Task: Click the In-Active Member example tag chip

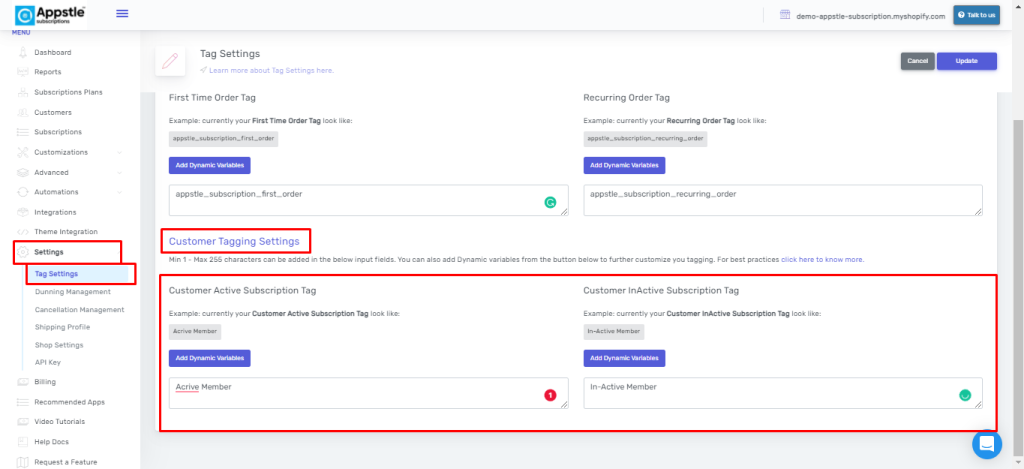Action: point(614,331)
